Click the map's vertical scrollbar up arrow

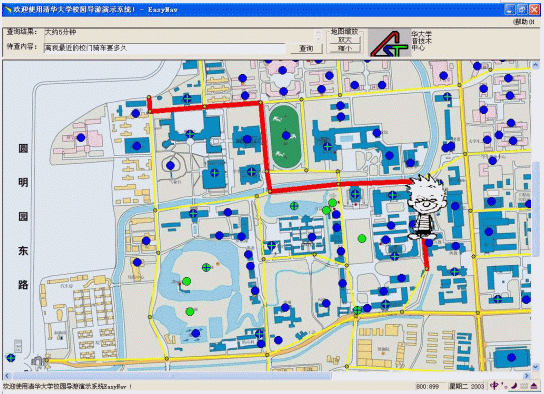[535, 65]
